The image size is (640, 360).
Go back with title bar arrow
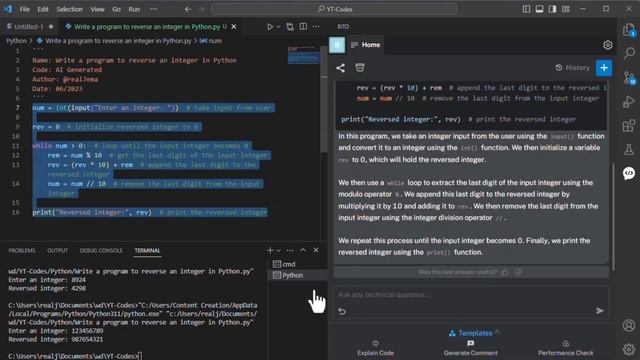point(188,9)
